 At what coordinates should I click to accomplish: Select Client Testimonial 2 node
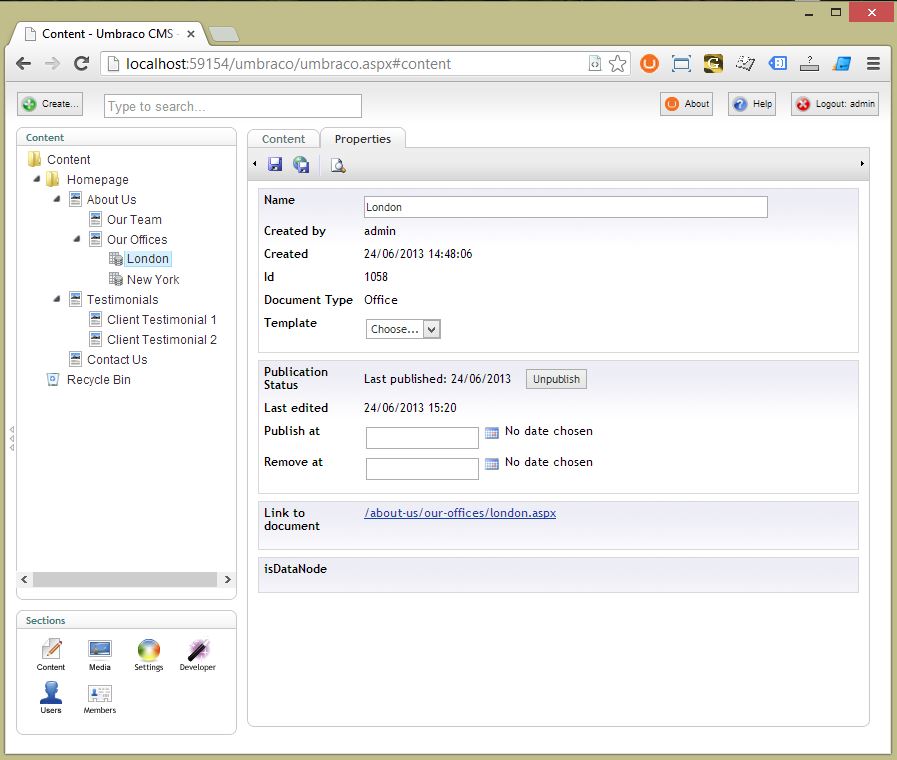coord(162,340)
